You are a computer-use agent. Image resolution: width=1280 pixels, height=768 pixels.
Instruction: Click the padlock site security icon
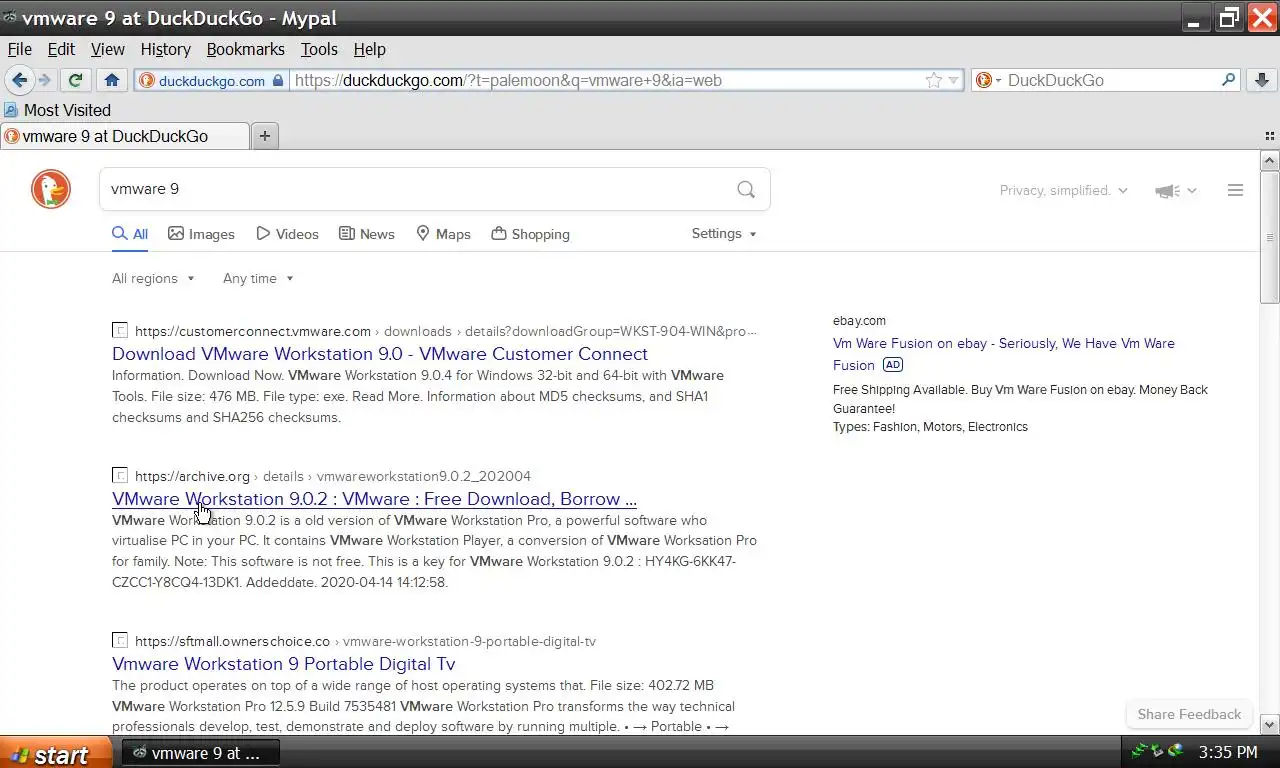[x=278, y=80]
